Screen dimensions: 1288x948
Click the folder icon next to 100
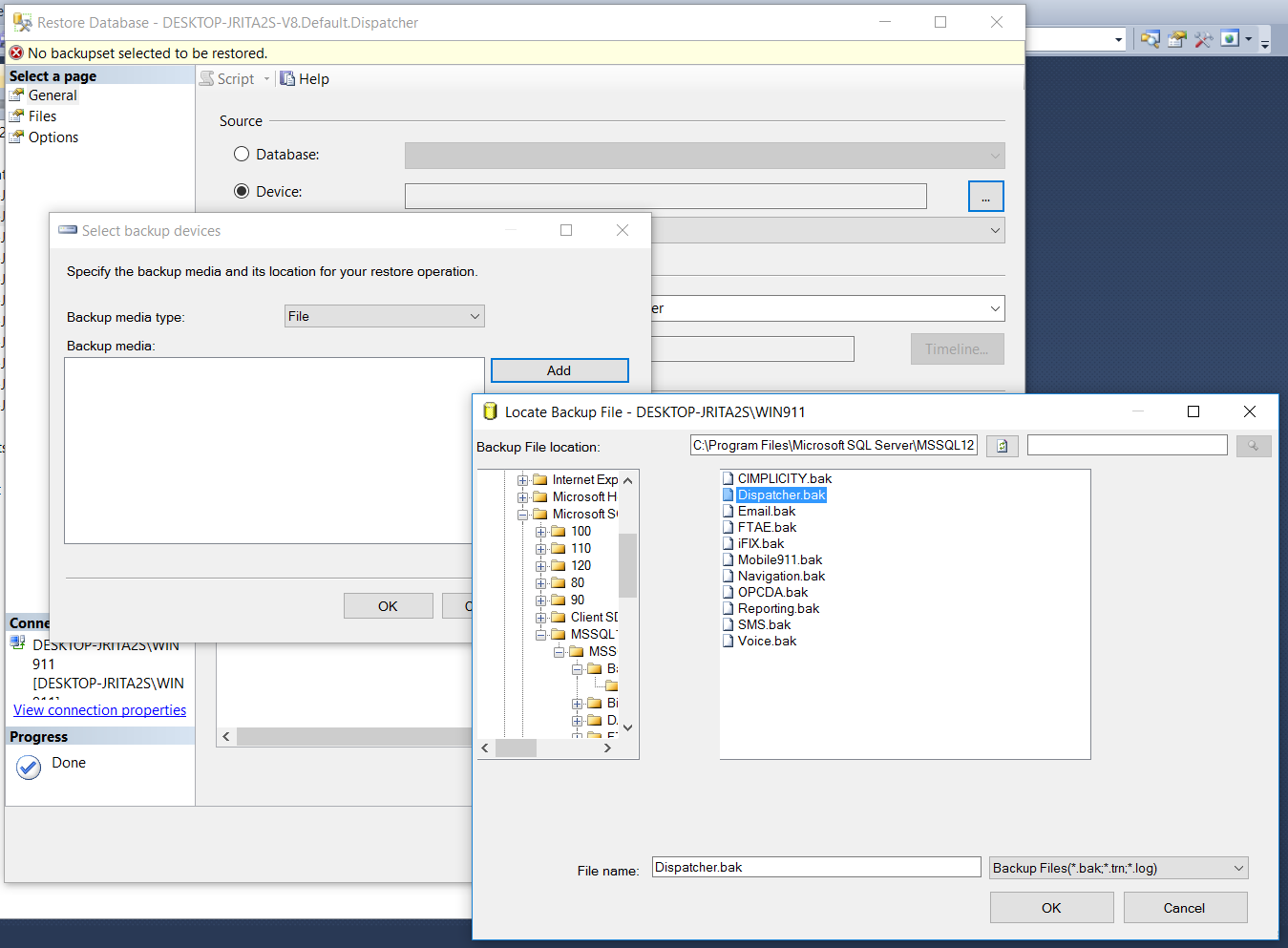pyautogui.click(x=559, y=531)
